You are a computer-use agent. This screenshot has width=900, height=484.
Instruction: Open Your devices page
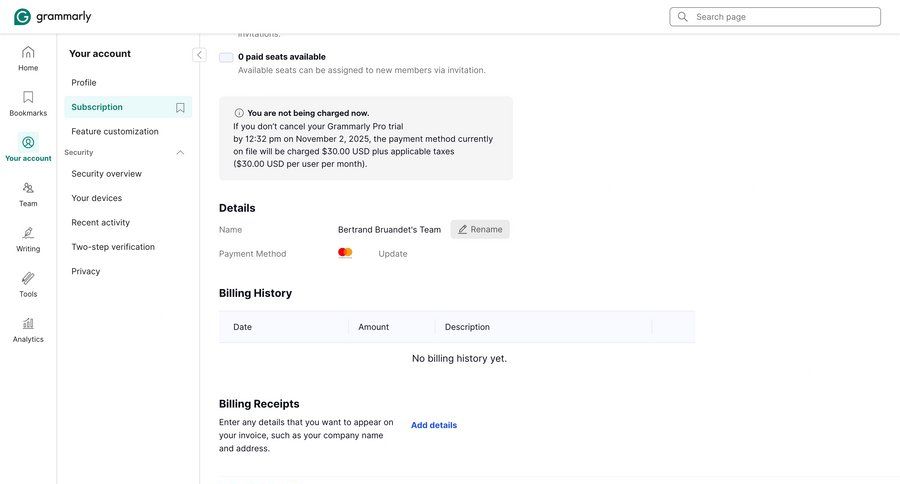96,198
